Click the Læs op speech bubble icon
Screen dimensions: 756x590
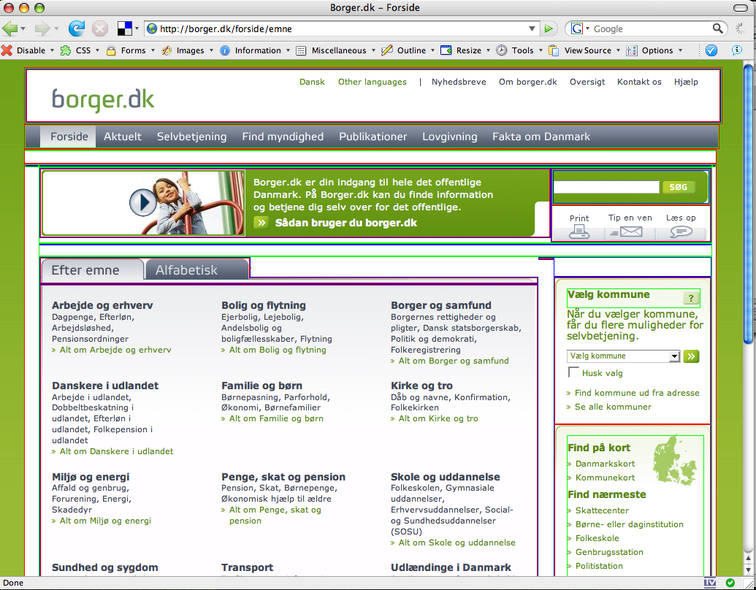click(681, 232)
